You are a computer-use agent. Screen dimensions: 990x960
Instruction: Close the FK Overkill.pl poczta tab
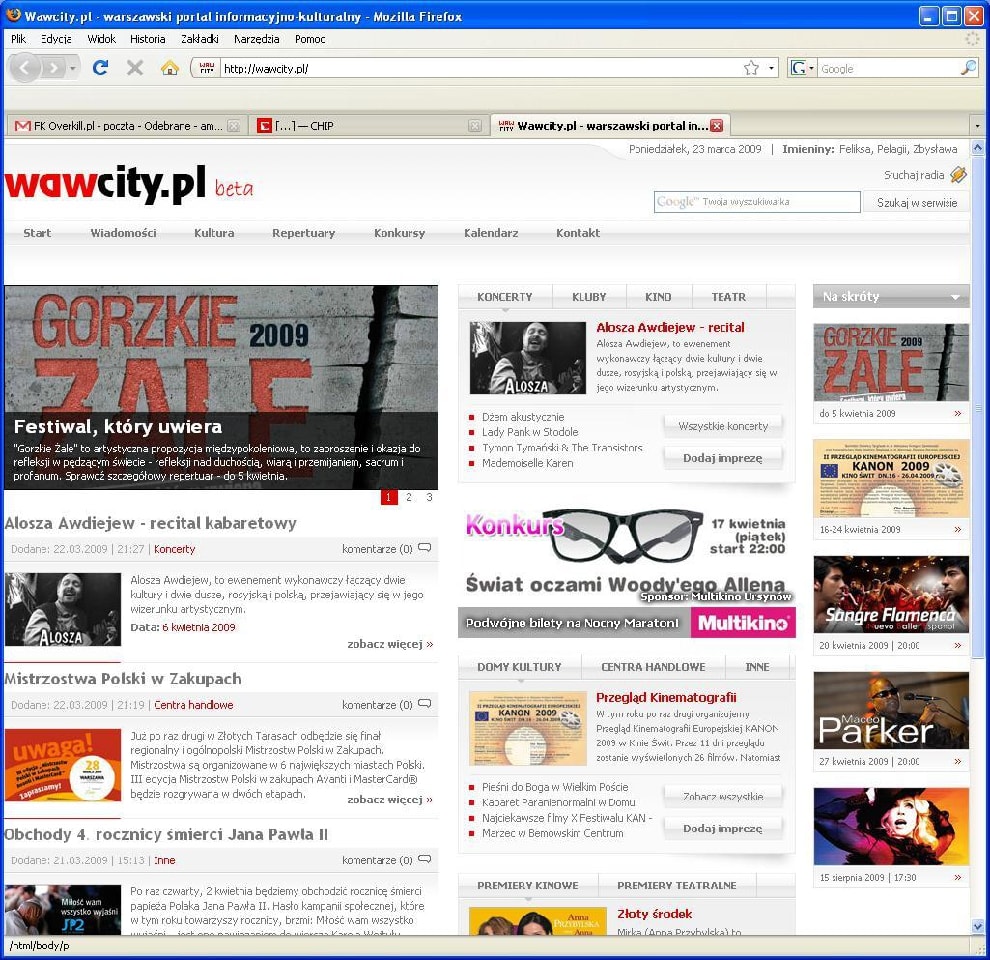point(234,126)
